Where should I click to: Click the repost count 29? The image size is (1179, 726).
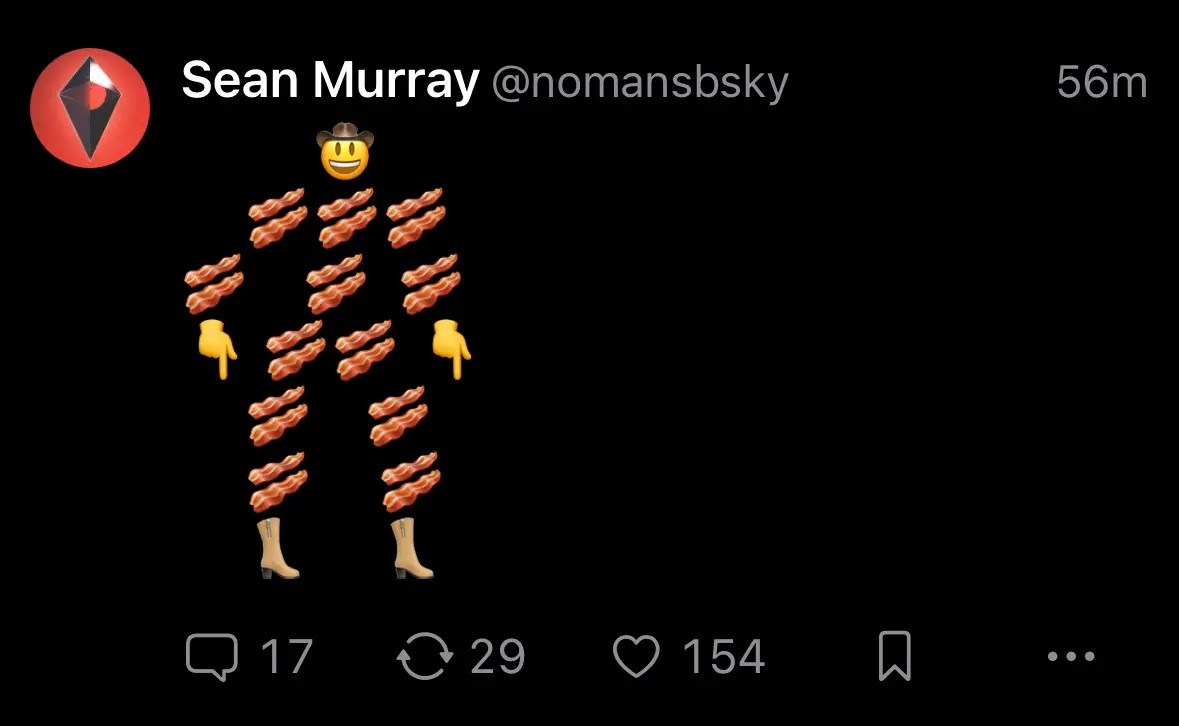tap(498, 657)
